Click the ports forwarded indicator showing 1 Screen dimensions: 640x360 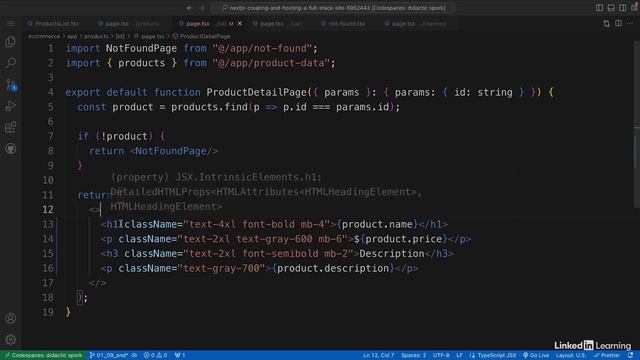(180, 356)
